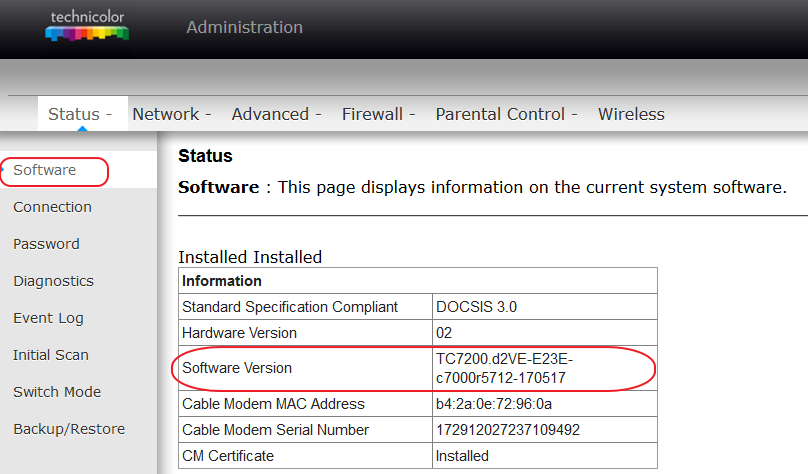Click the Cable Modem Serial Number value
Viewport: 808px width, 474px height.
pyautogui.click(x=508, y=430)
